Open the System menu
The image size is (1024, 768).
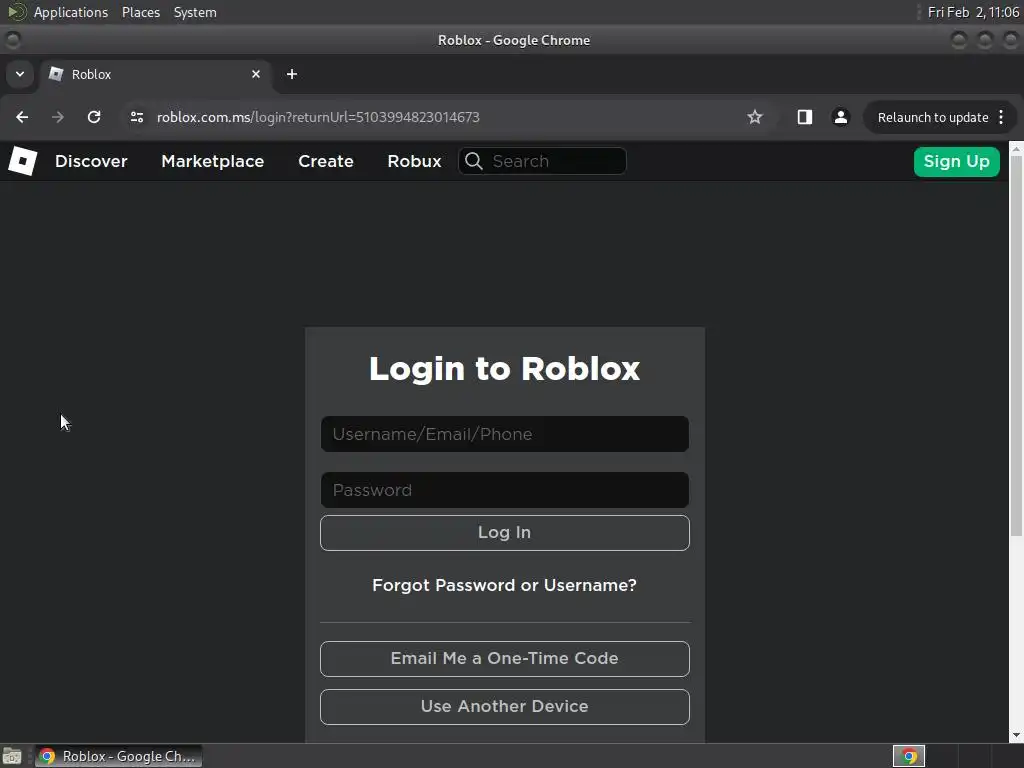[x=195, y=12]
